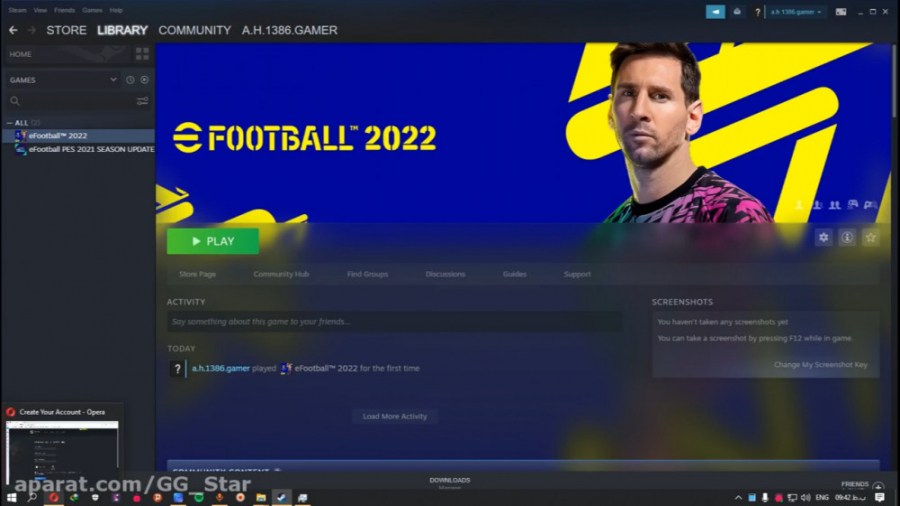Open the inbox envelope icon
The width and height of the screenshot is (900, 506).
click(737, 11)
